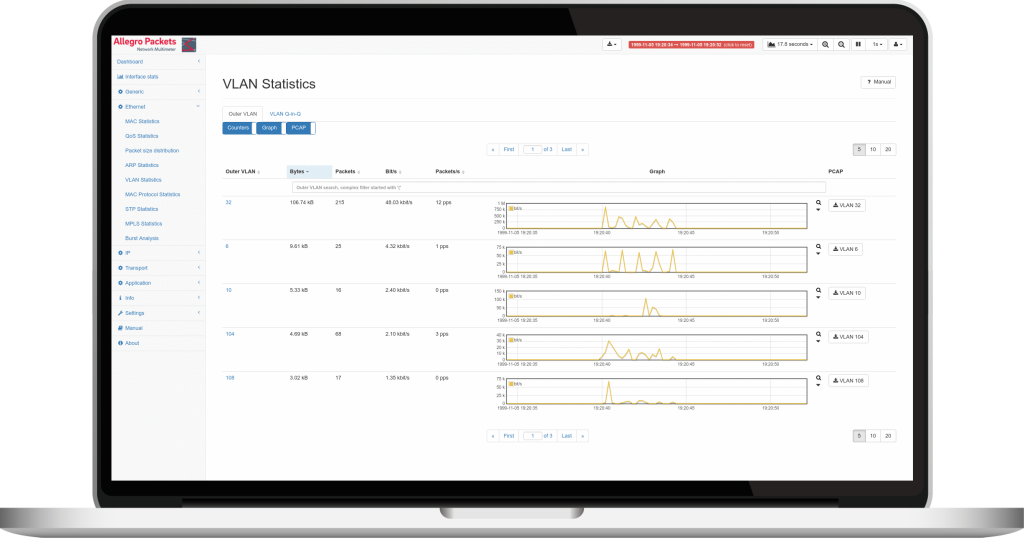Viewport: 1024px width, 547px height.
Task: Switch to the VLAN Q-in-Q tab
Action: (x=284, y=114)
